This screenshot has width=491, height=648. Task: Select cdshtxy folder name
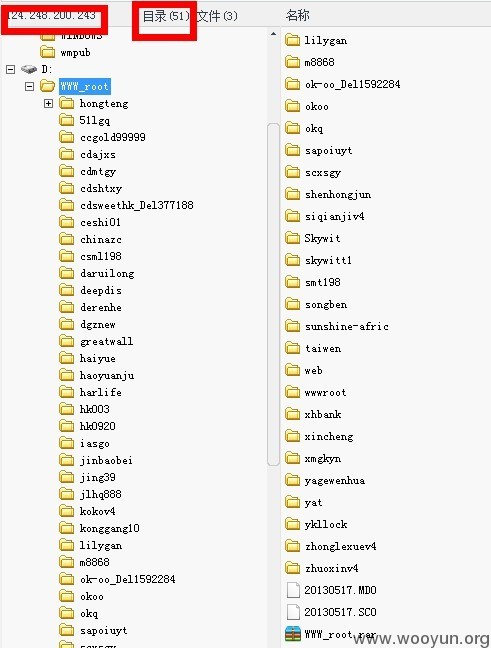pos(101,188)
